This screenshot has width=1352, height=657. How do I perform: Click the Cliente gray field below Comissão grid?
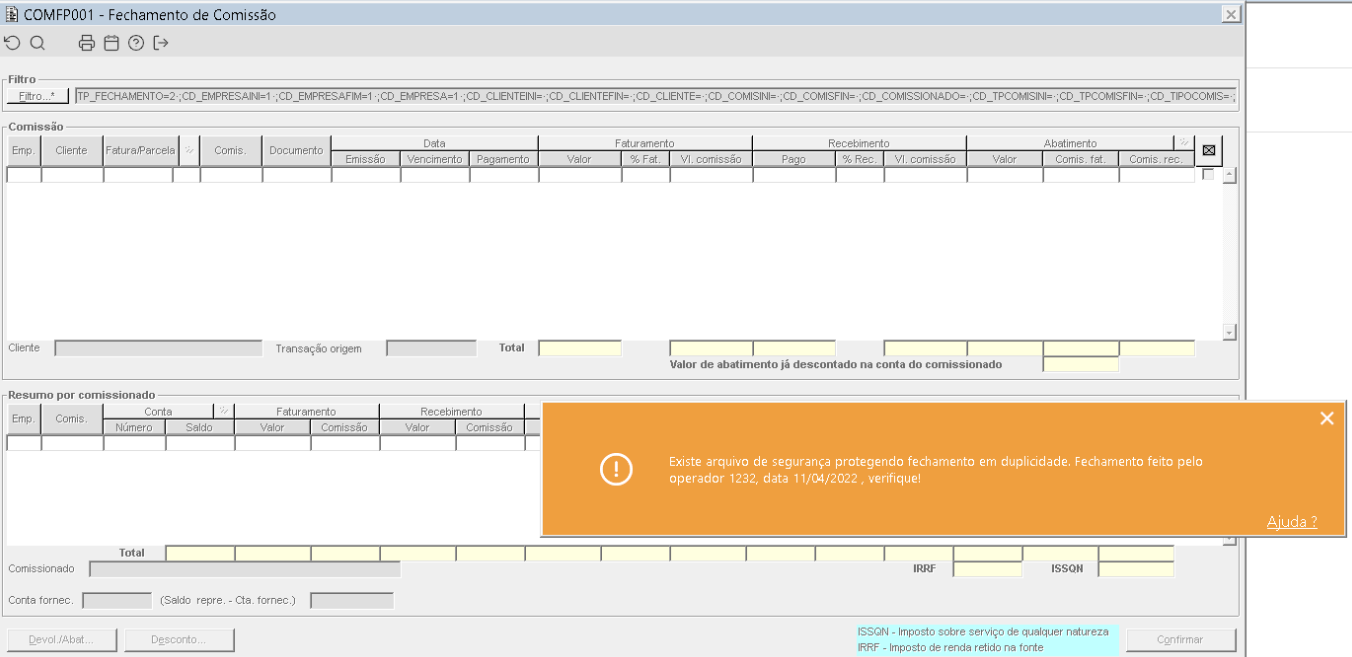pyautogui.click(x=158, y=348)
